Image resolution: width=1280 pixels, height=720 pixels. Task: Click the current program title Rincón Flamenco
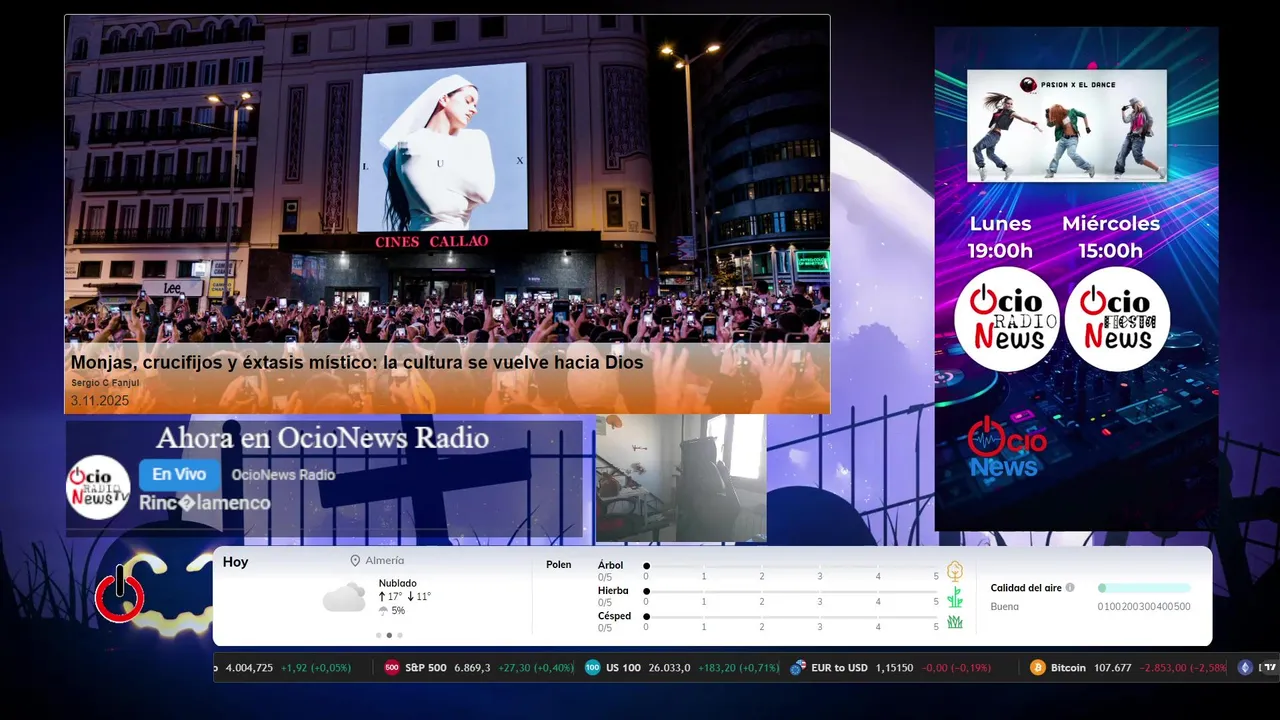(205, 503)
